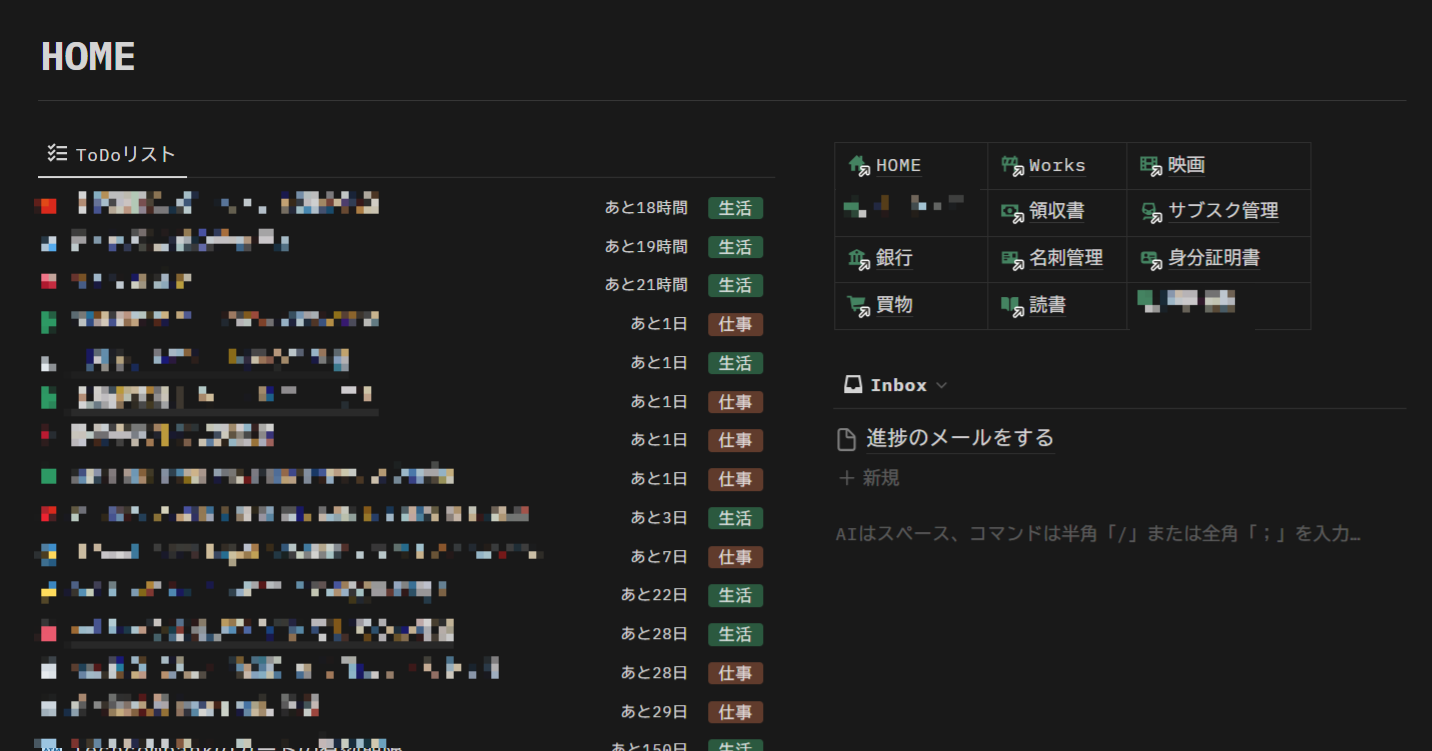Click the あと7日 due time
This screenshot has width=1432, height=751.
pyautogui.click(x=659, y=557)
